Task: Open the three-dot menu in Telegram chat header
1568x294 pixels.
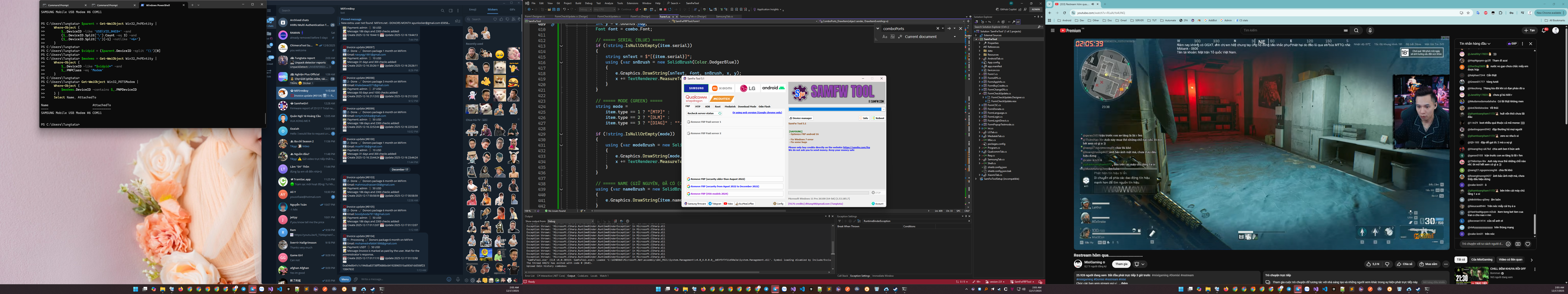Action: pos(458,10)
